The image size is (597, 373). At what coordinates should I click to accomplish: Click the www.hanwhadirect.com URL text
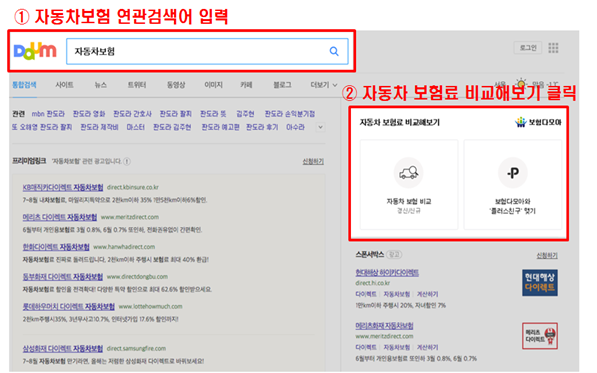click(124, 247)
